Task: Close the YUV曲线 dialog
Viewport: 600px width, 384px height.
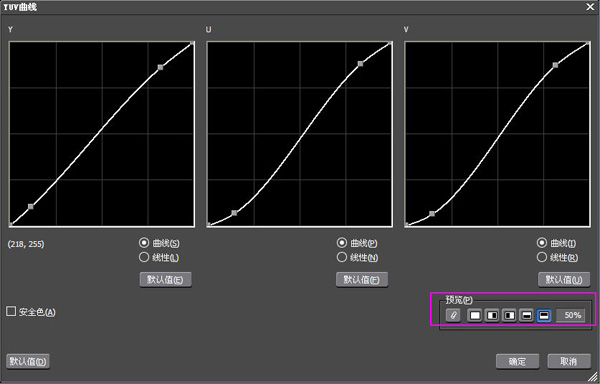Action: pos(590,7)
